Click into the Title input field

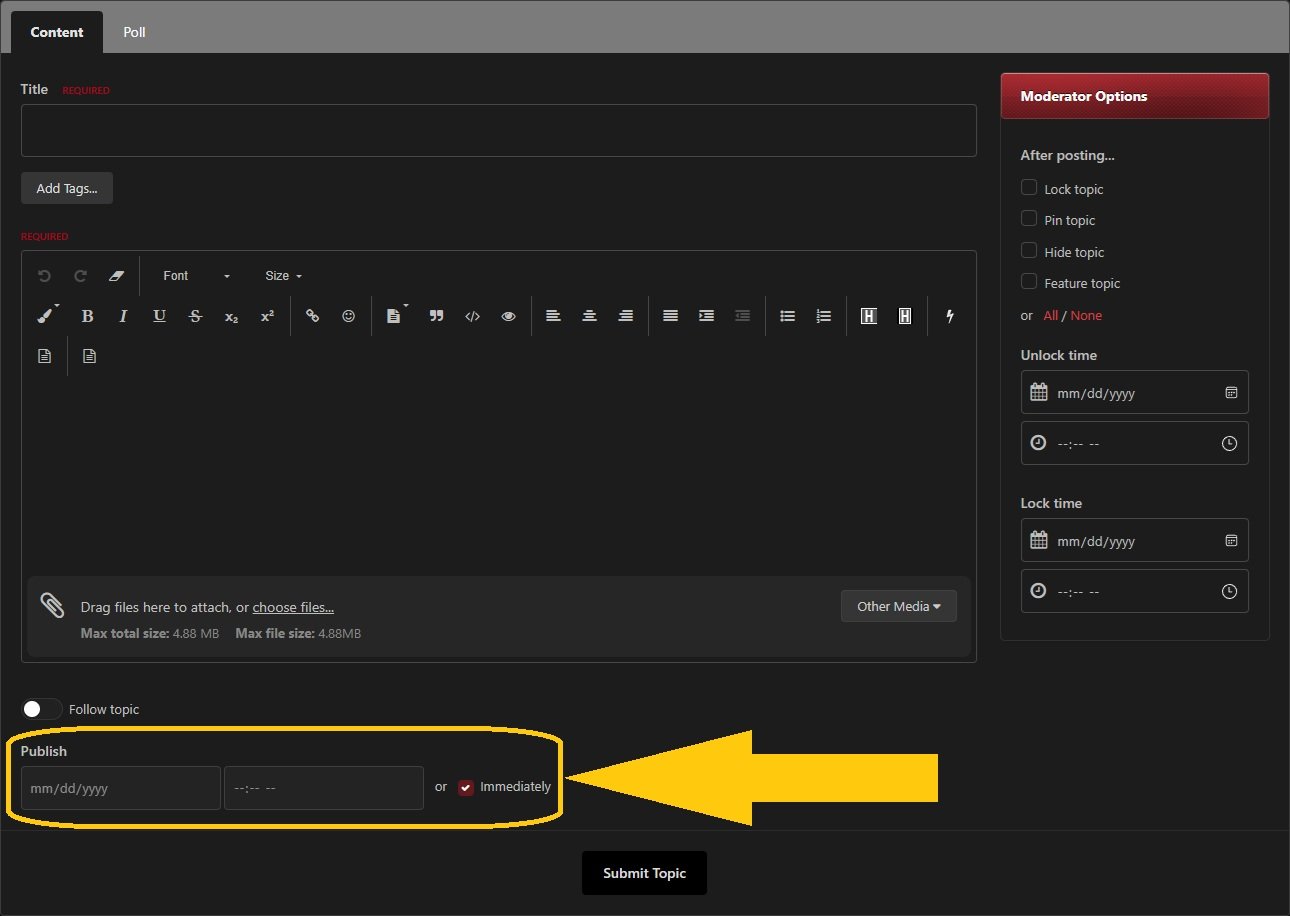[x=498, y=130]
